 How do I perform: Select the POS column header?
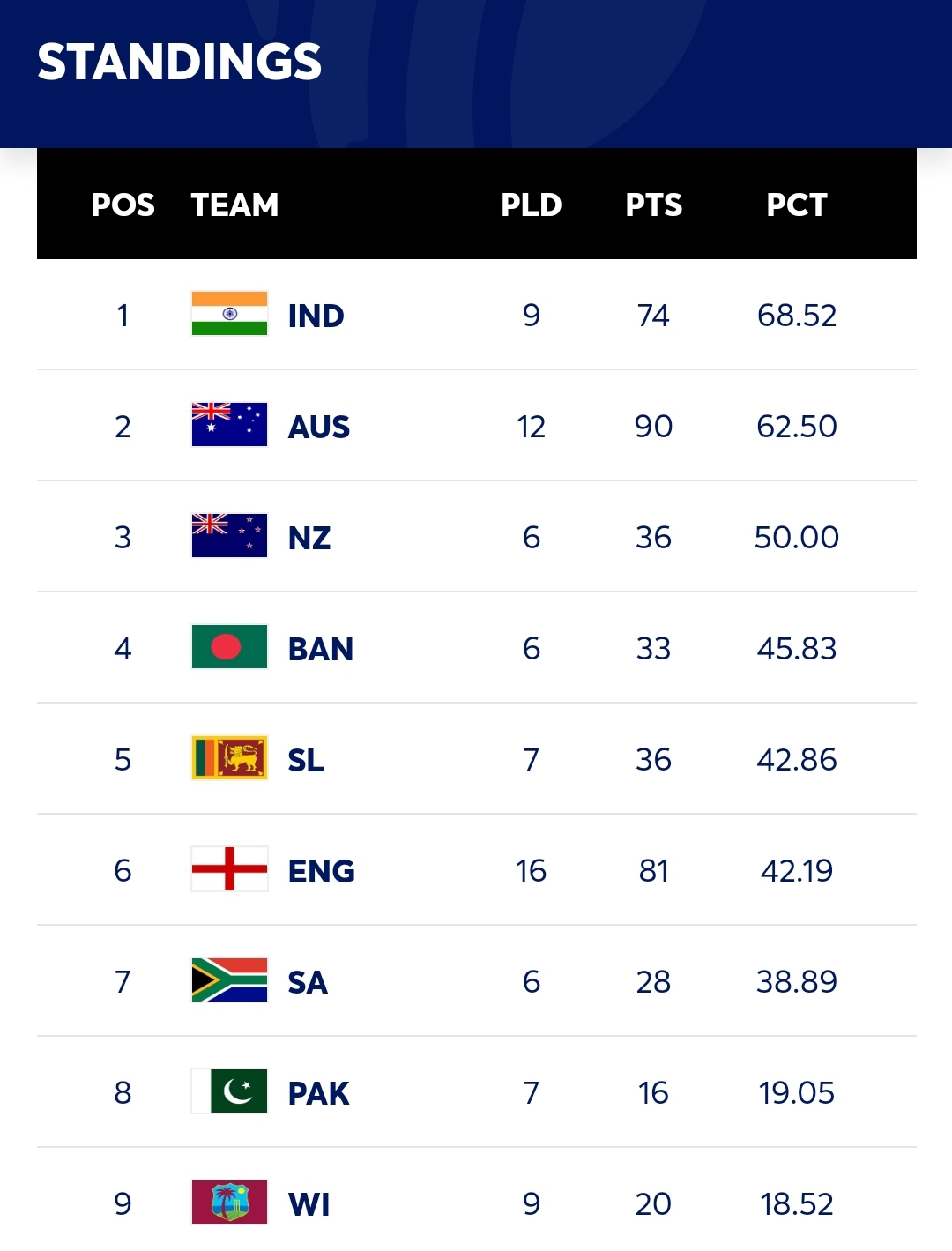pos(123,205)
